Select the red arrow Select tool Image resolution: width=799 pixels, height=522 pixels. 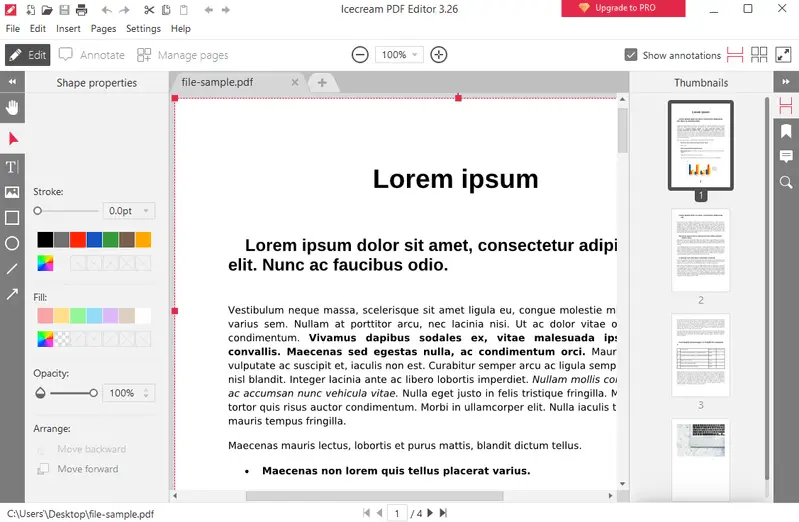pyautogui.click(x=12, y=138)
